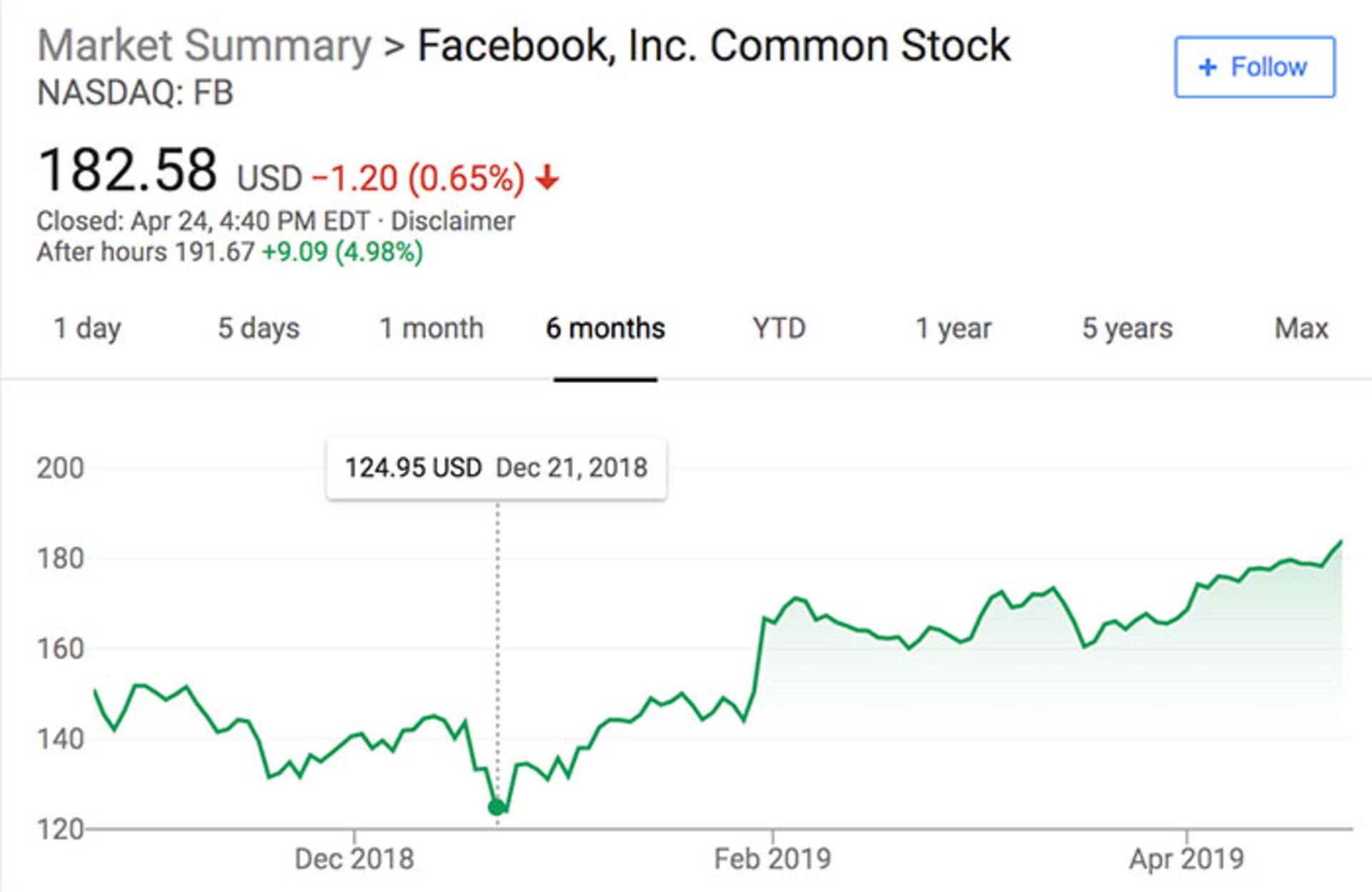This screenshot has height=892, width=1372.
Task: Click the Dec 2018 axis label
Action: click(354, 858)
